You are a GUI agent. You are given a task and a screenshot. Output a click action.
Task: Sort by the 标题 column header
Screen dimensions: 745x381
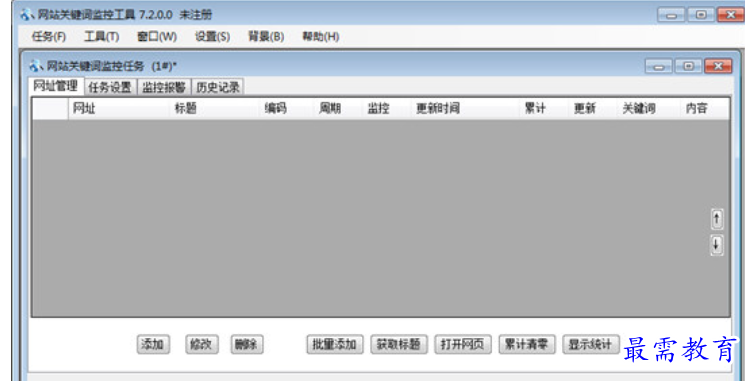[215, 109]
